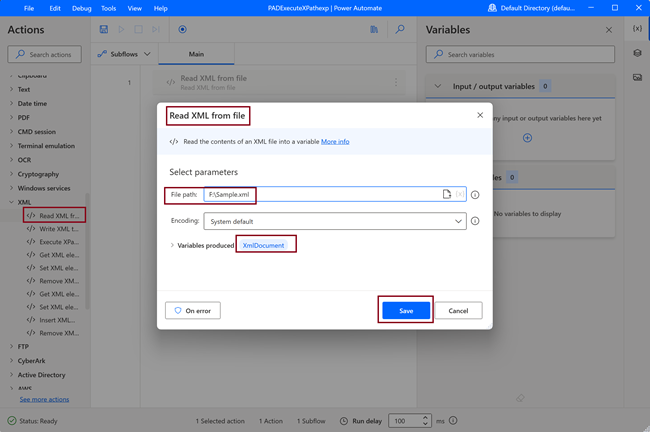
Task: Open the Subflows dropdown
Action: tap(125, 53)
